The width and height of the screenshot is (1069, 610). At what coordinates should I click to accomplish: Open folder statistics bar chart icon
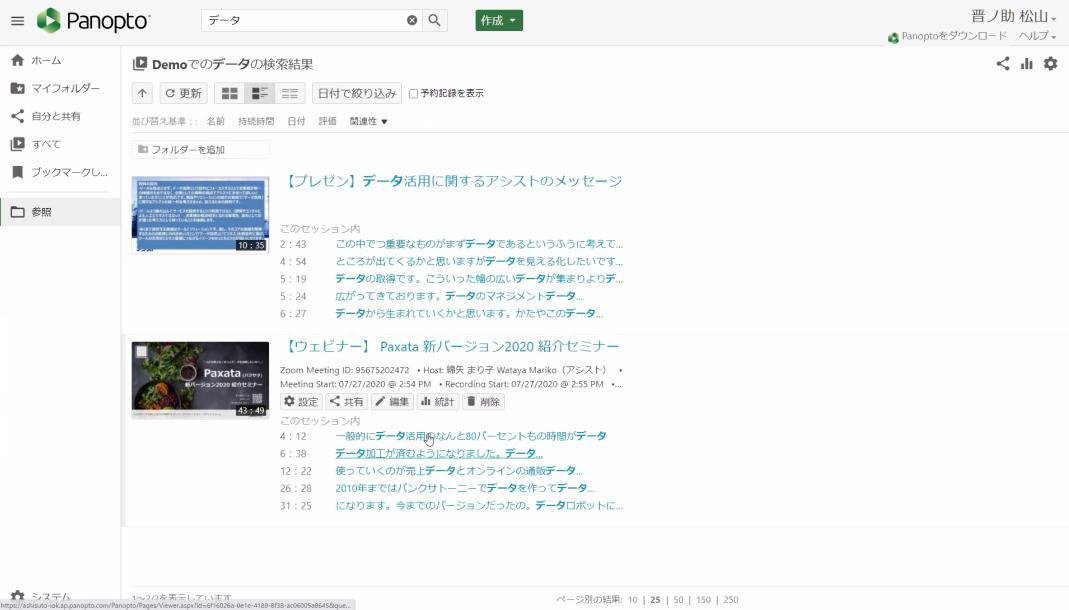tap(1026, 64)
